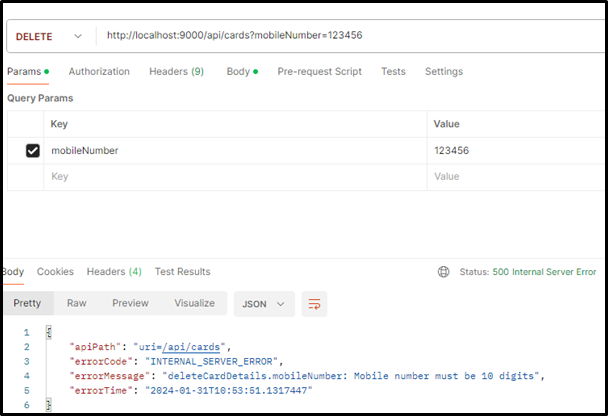Uncheck the mobileNumber query param checkbox
Image resolution: width=608 pixels, height=416 pixels.
point(32,151)
